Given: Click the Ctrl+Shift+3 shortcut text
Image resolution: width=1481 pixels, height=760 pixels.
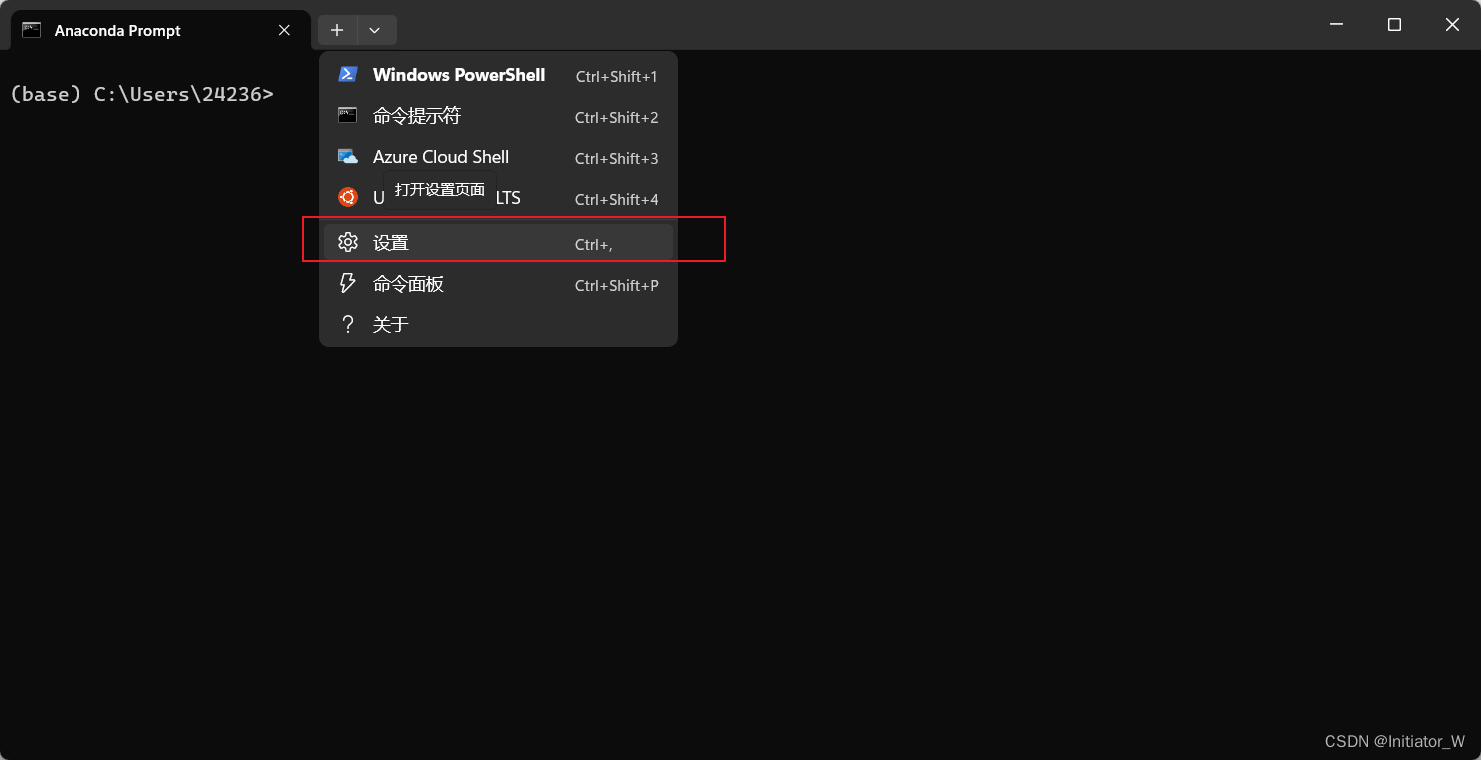Looking at the screenshot, I should click(616, 158).
